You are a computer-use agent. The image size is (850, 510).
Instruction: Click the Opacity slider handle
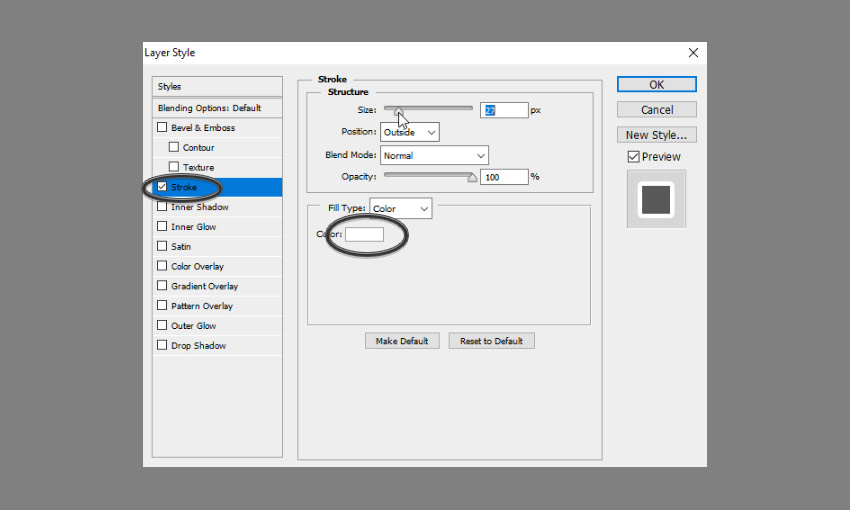[x=472, y=177]
